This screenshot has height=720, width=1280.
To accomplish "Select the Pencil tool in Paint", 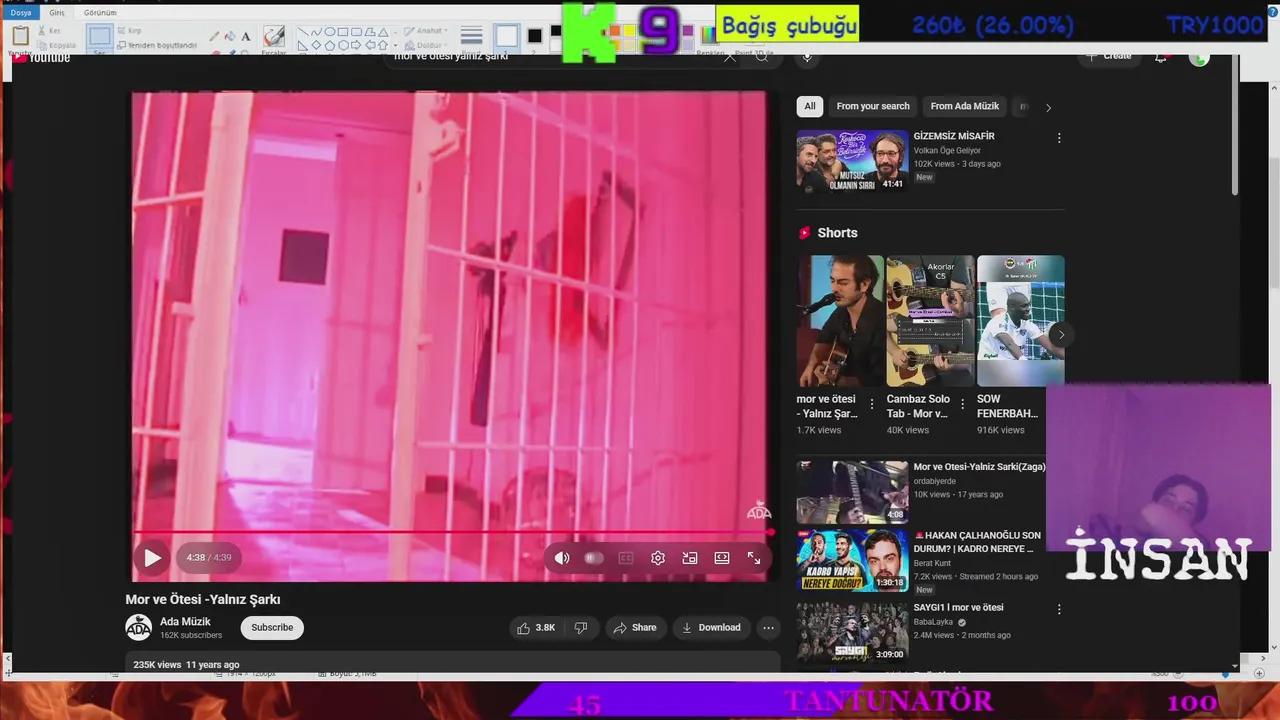I will [215, 37].
